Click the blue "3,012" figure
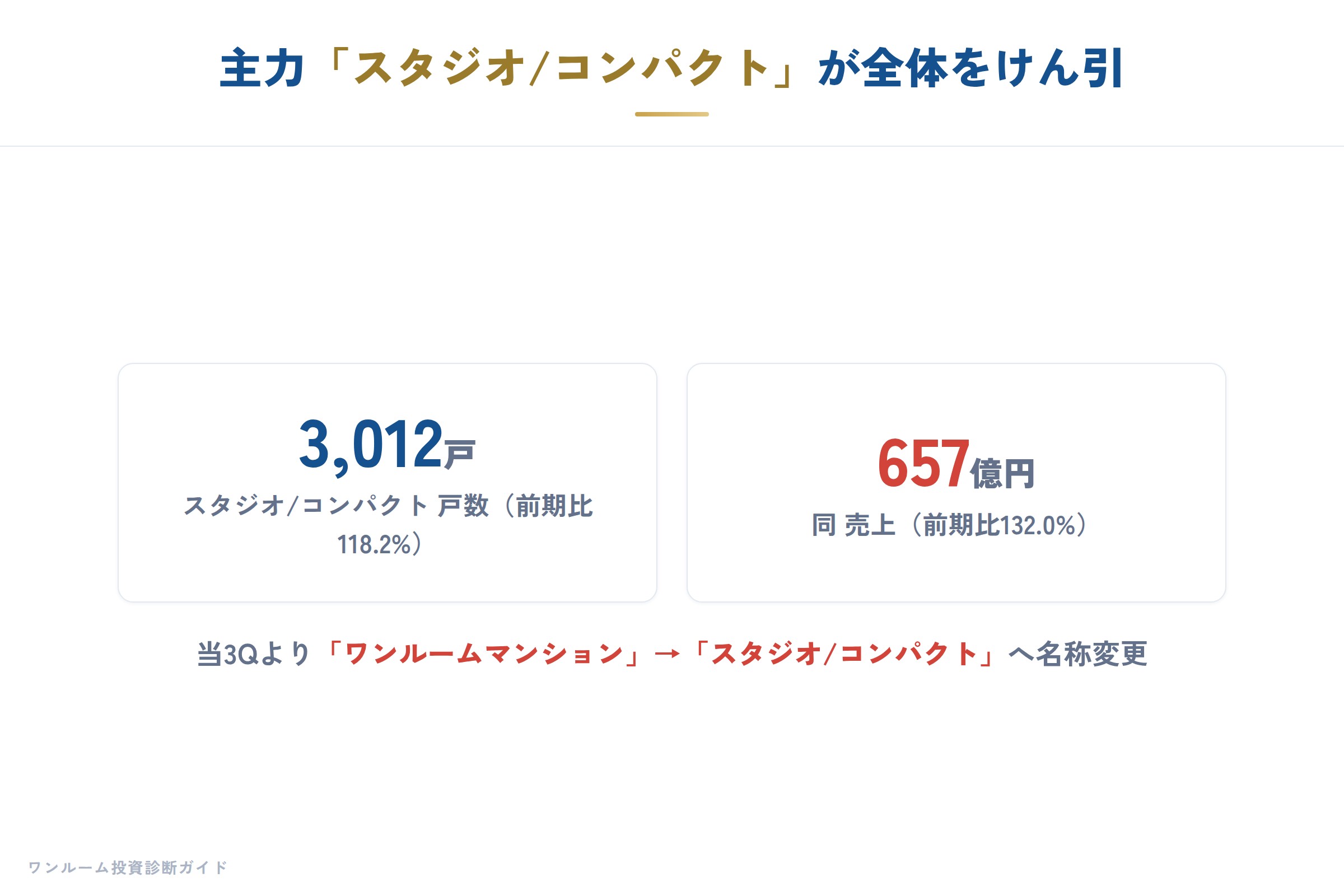1344x896 pixels. [371, 444]
